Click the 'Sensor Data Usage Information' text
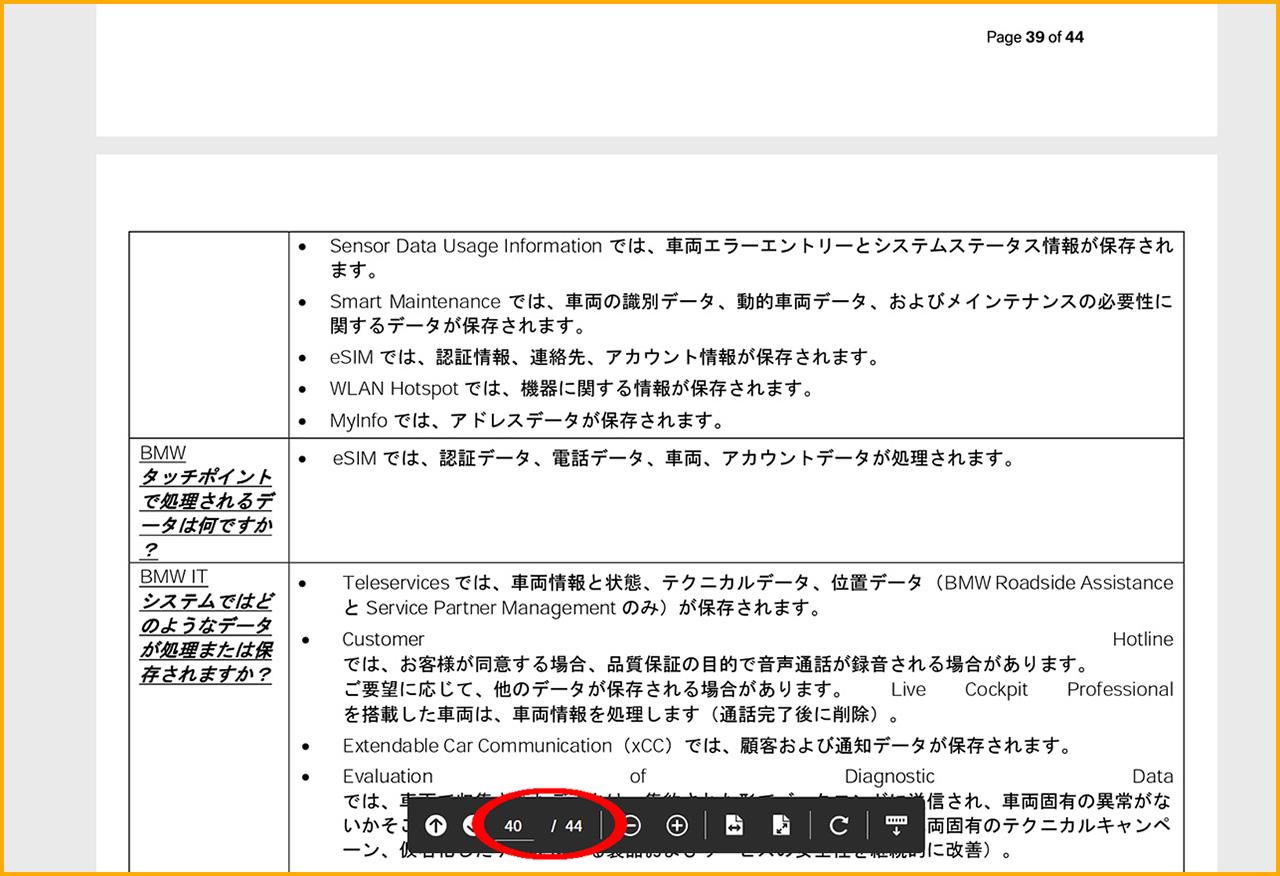 point(466,246)
